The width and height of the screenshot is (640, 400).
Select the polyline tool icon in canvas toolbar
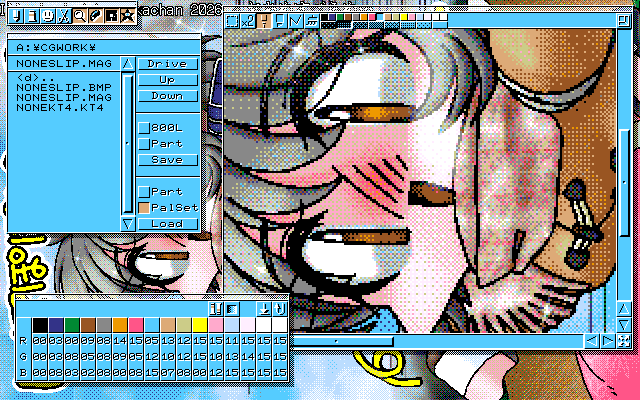point(296,21)
